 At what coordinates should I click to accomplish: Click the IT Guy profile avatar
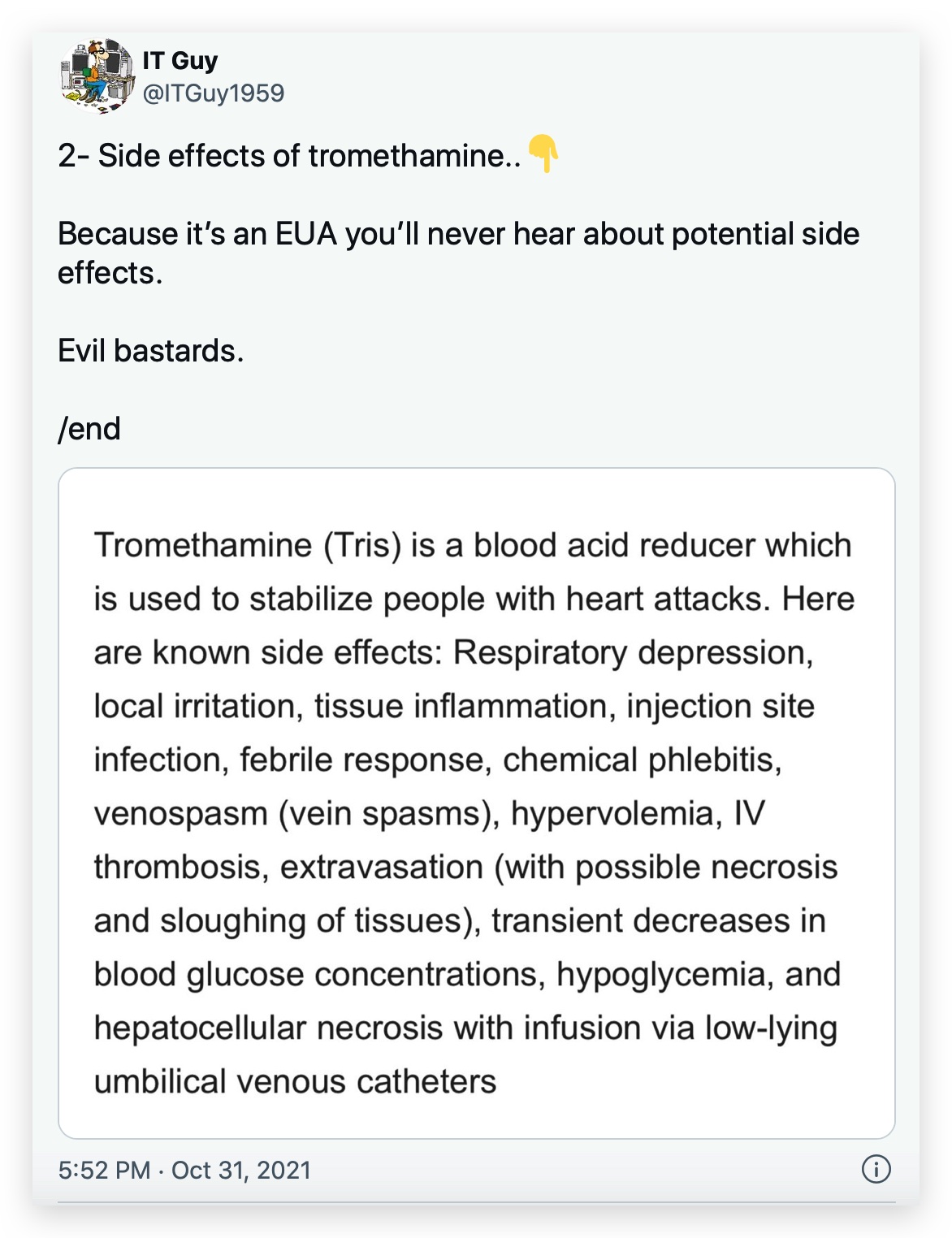click(x=96, y=74)
